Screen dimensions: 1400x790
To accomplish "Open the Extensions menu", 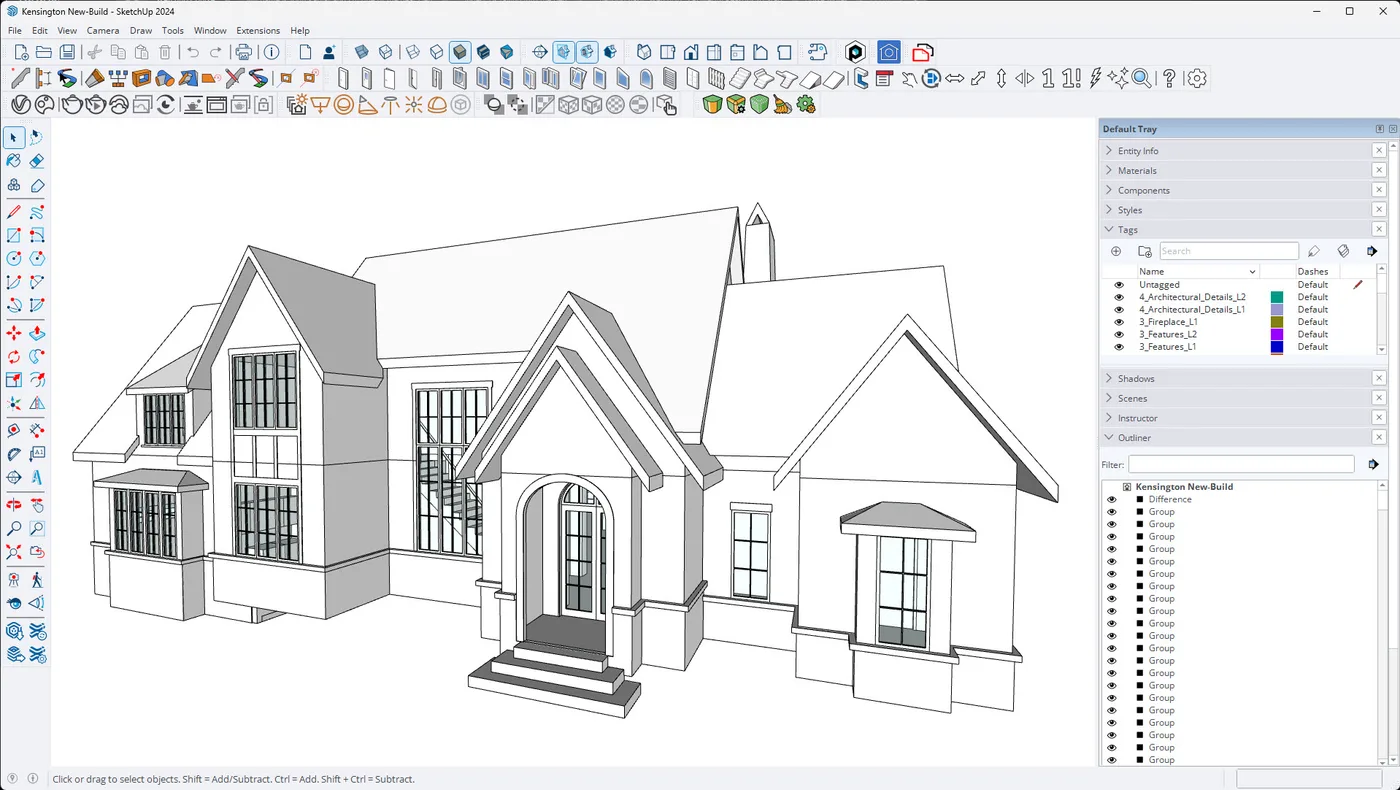I will [258, 30].
